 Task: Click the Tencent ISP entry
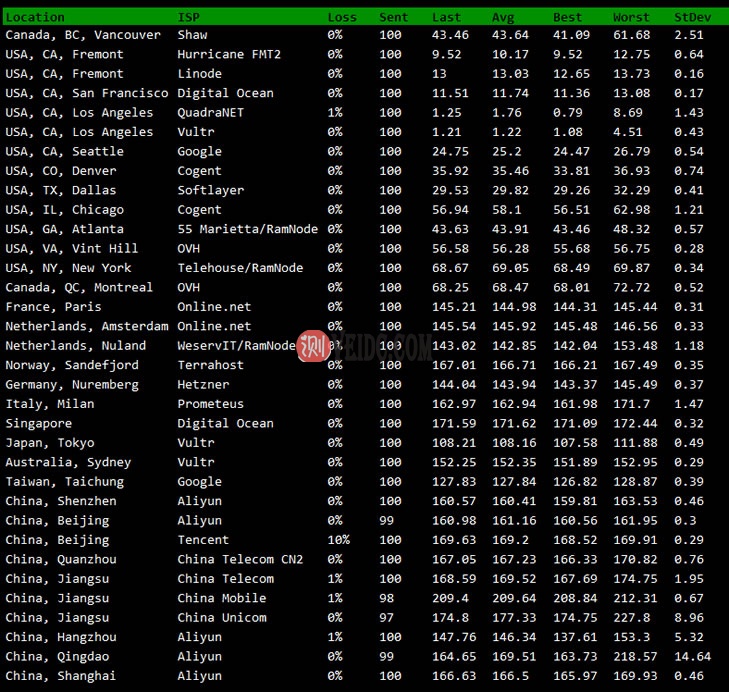(203, 540)
